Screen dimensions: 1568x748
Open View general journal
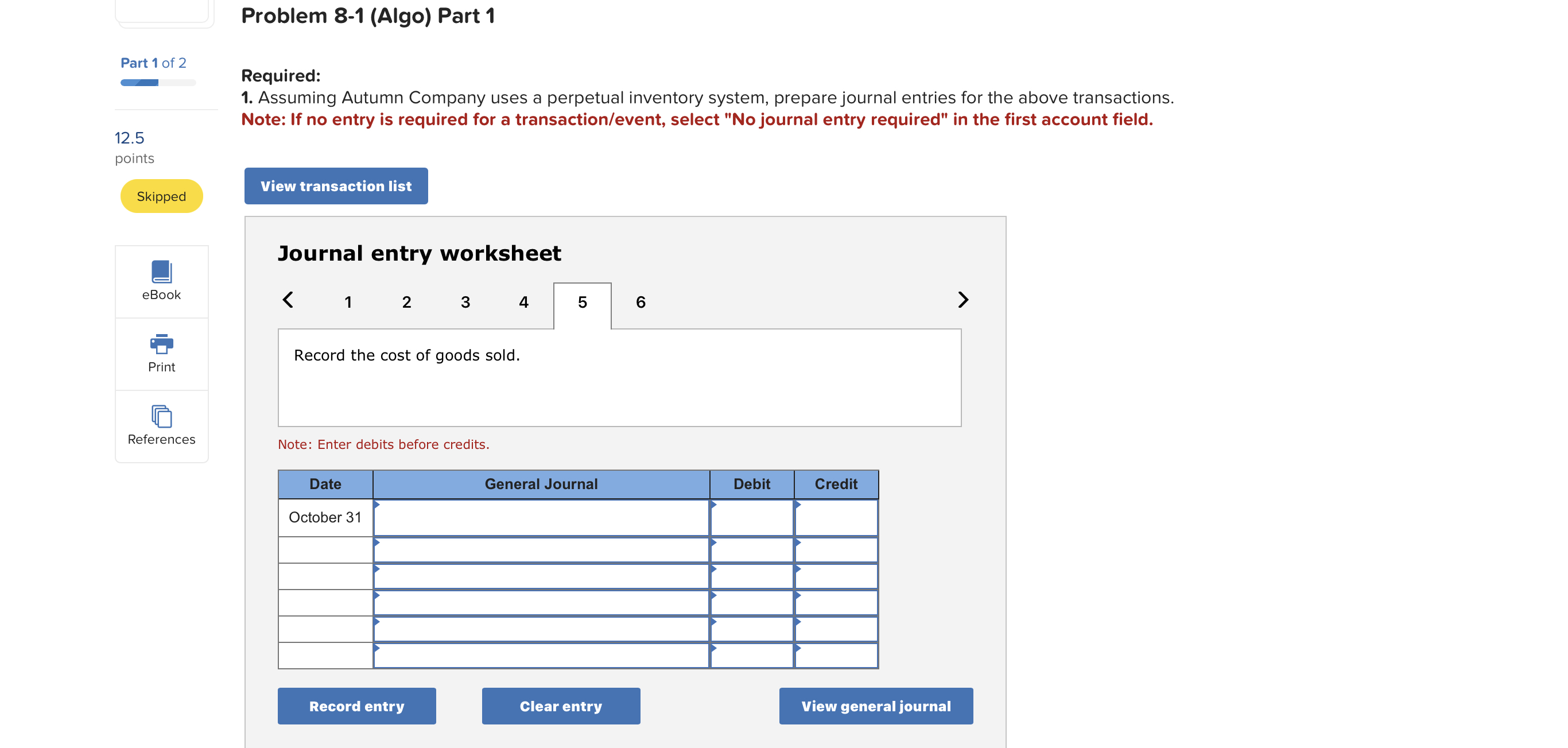875,706
